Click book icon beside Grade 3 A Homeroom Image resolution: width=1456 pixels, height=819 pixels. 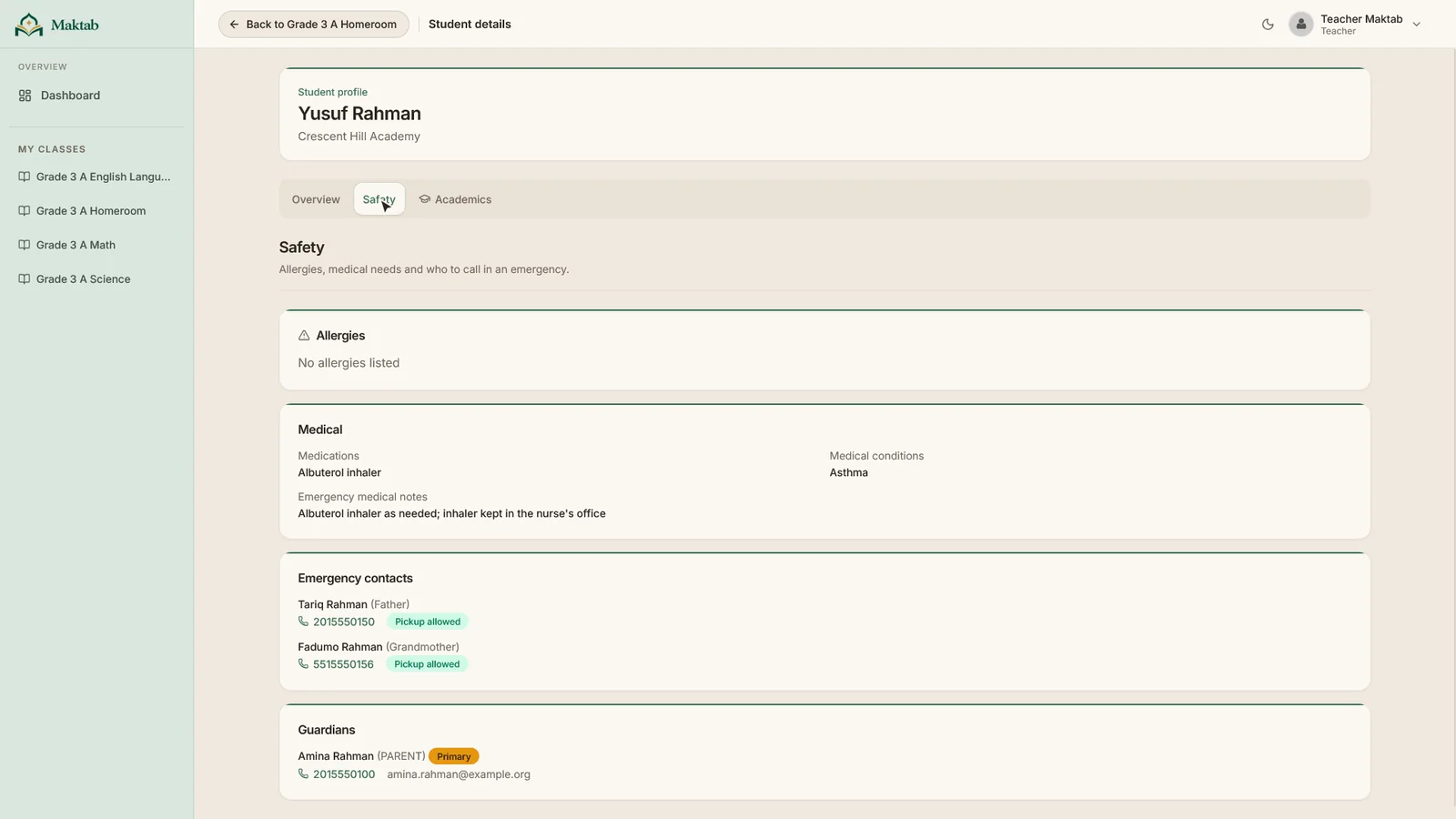(x=25, y=211)
